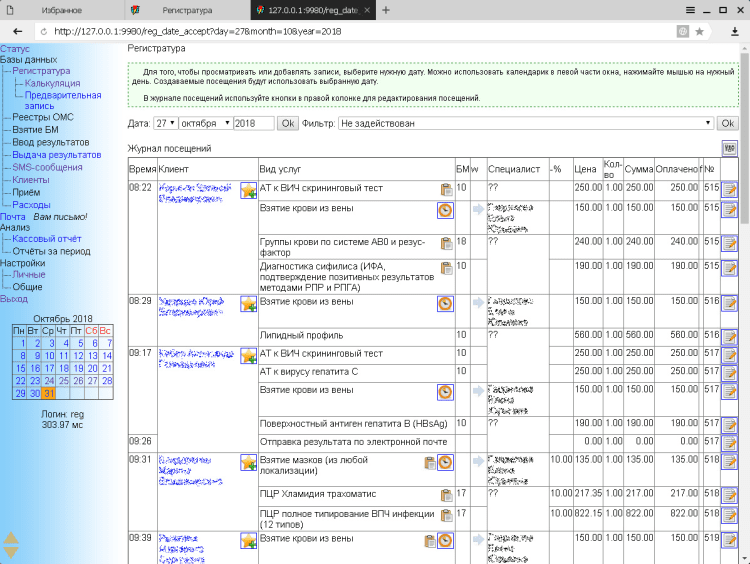Screen dimensions: 750x564
Task: Open the day dropdown showing 27
Action: (x=165, y=123)
